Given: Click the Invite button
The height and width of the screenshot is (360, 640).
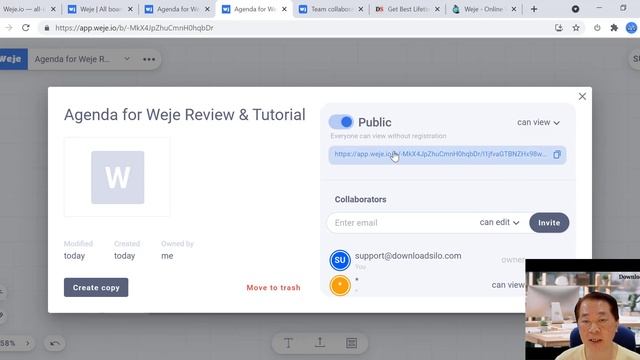Looking at the screenshot, I should pos(549,223).
